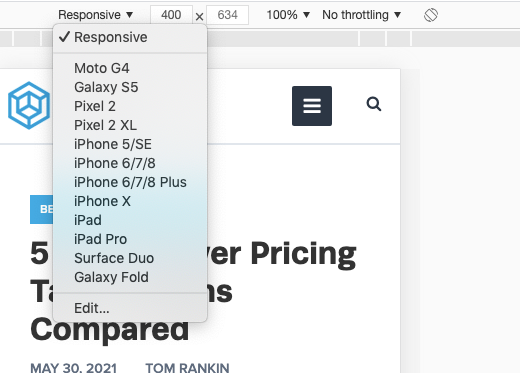Expand the No throttling dropdown
The width and height of the screenshot is (520, 373).
pyautogui.click(x=361, y=15)
